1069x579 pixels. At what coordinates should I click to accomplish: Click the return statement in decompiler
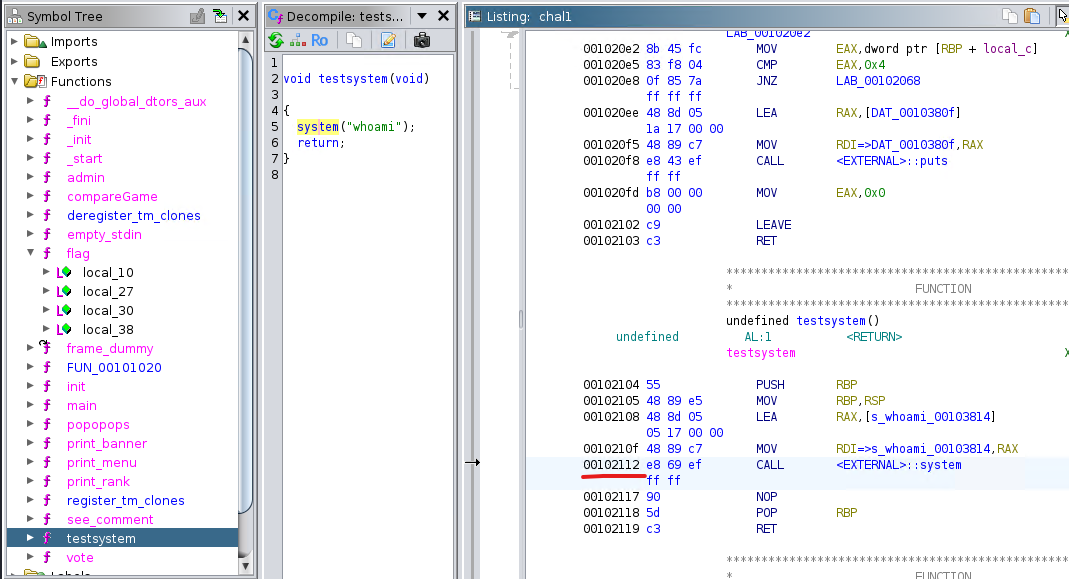tap(321, 143)
